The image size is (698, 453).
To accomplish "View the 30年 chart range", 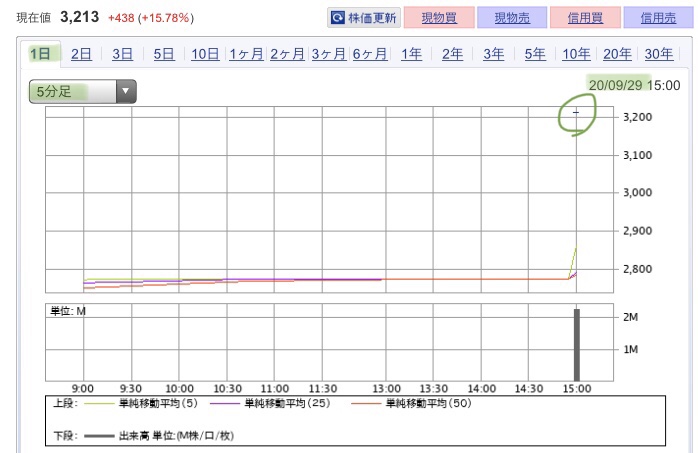I will click(x=659, y=54).
